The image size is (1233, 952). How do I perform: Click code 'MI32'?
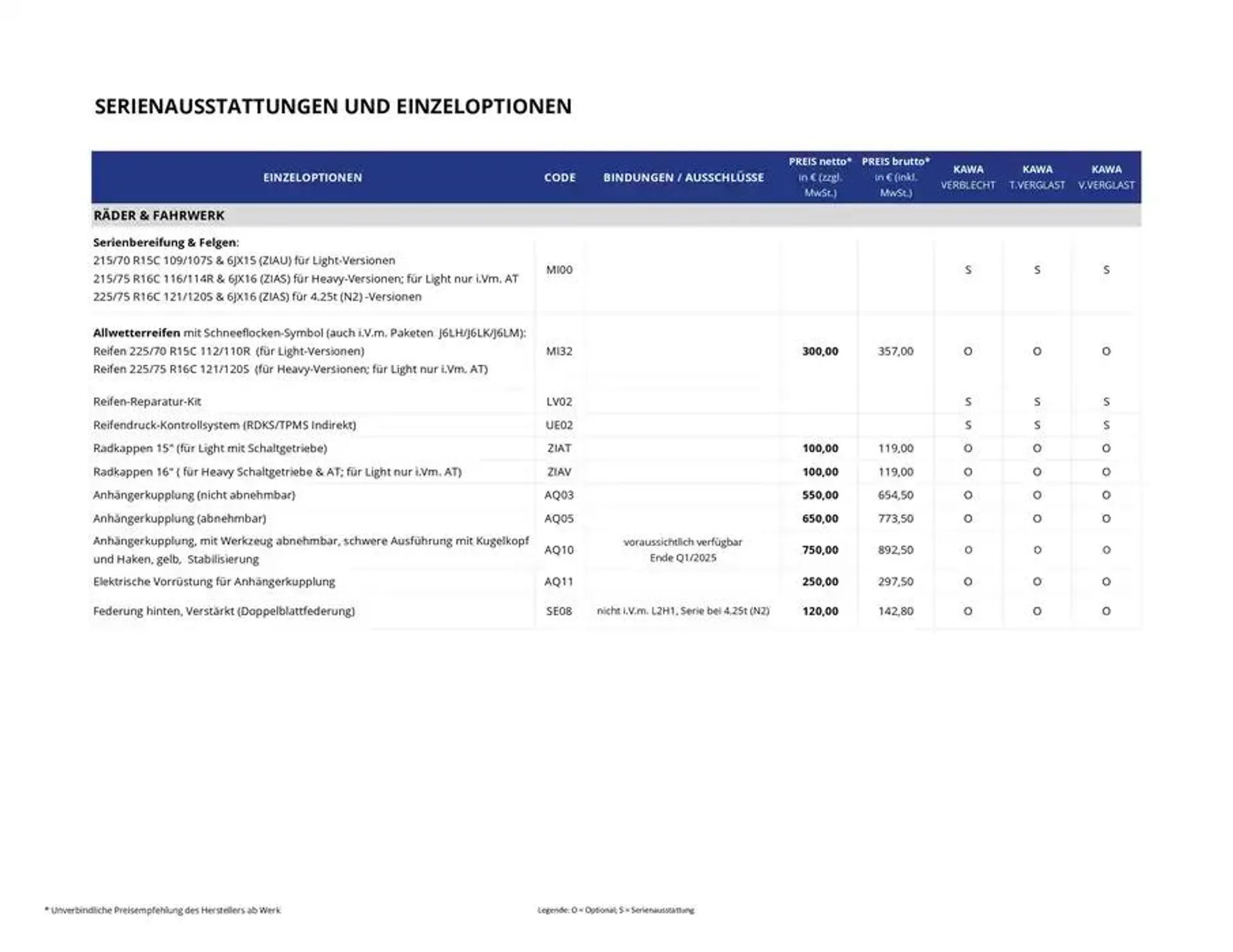click(559, 351)
